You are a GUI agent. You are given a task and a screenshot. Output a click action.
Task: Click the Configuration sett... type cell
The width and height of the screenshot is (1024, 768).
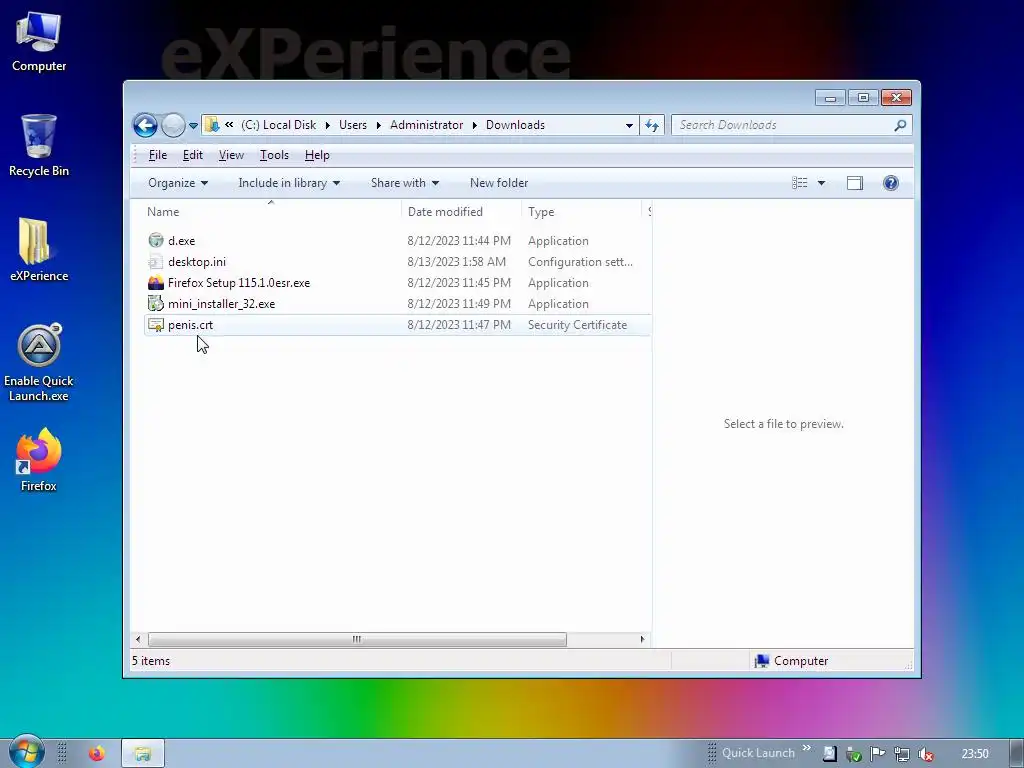(580, 262)
